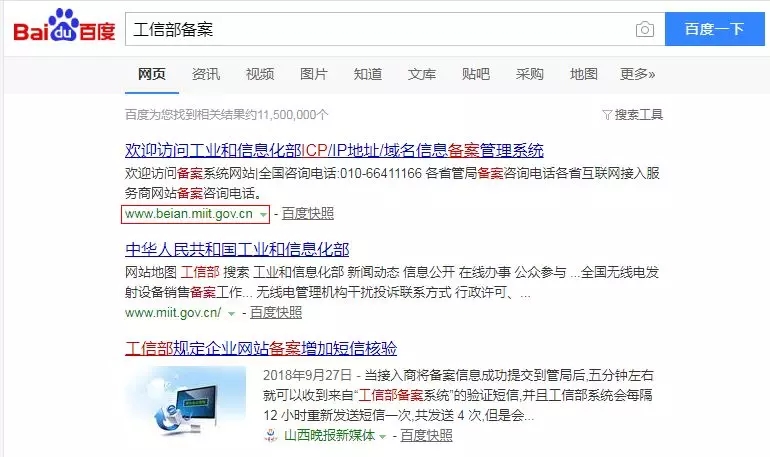Open 工信部规定企业网站备案增加短信核验 result
The image size is (770, 457).
[261, 349]
